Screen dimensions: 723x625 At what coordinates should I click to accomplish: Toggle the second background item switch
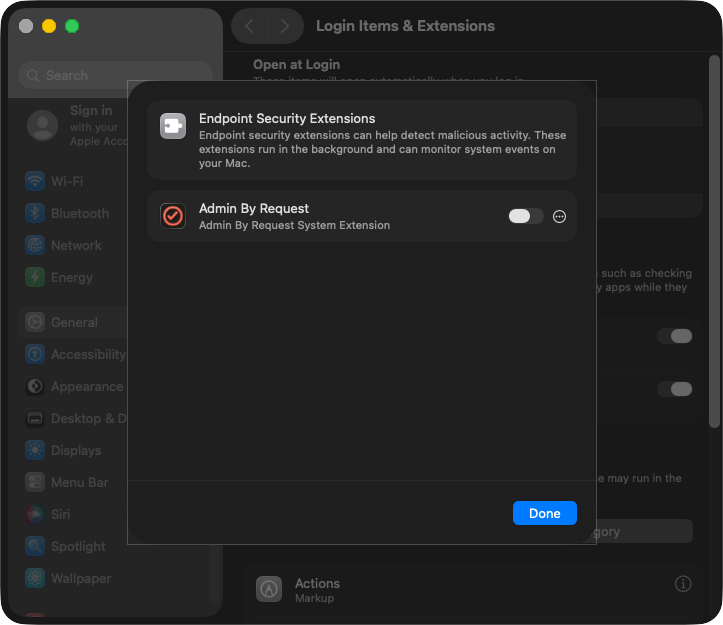(675, 389)
